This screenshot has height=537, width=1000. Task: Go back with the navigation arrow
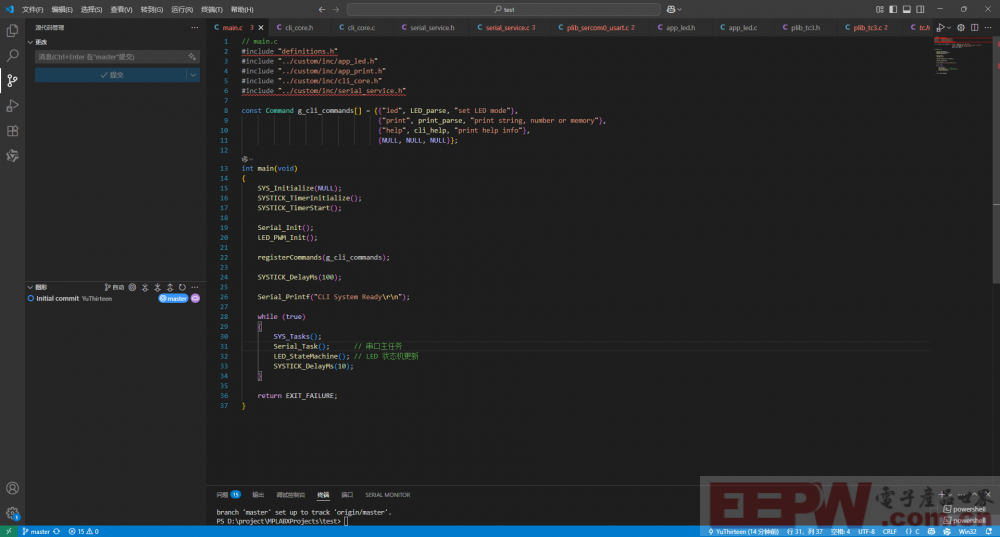tap(321, 10)
